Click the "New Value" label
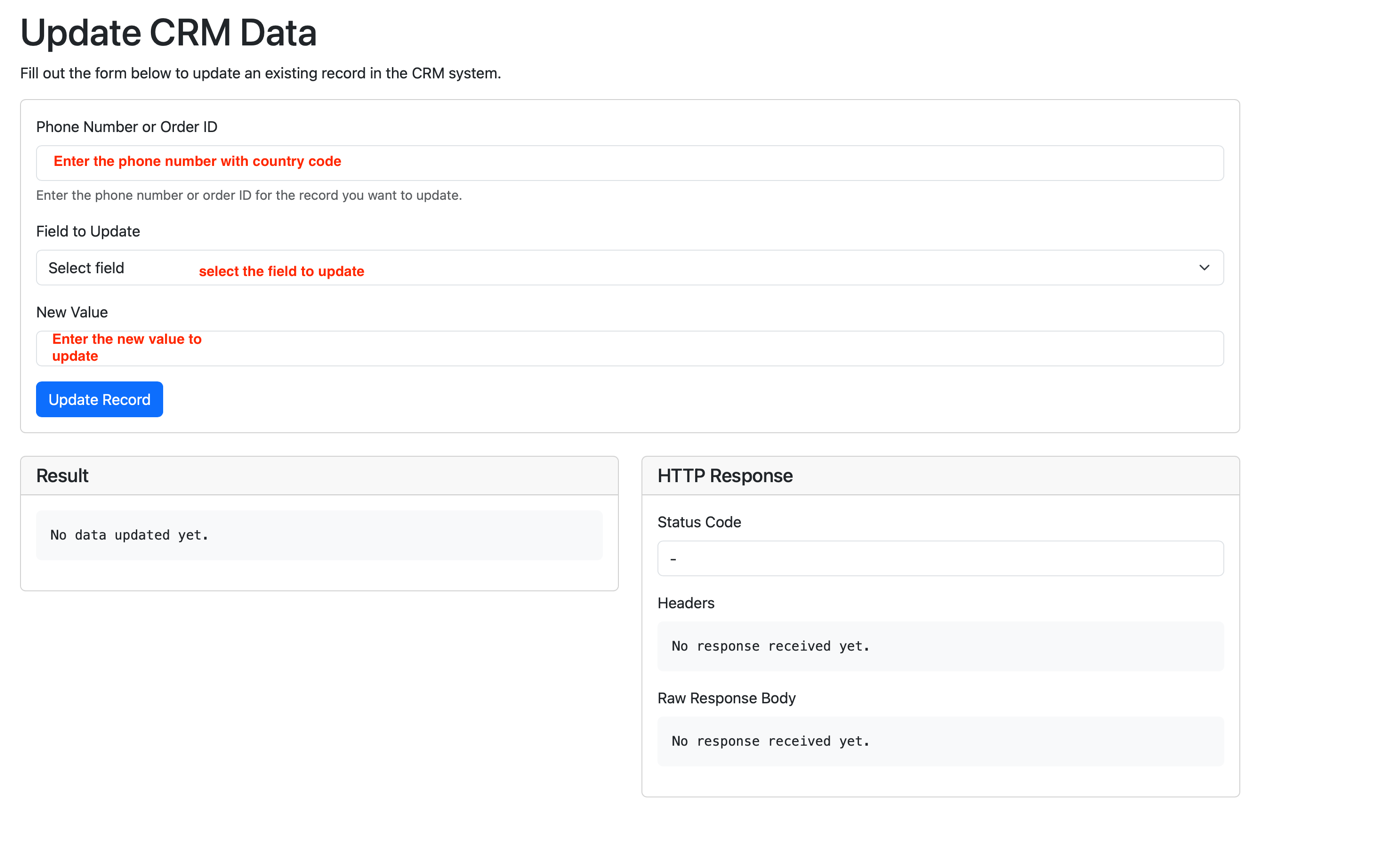 [72, 312]
